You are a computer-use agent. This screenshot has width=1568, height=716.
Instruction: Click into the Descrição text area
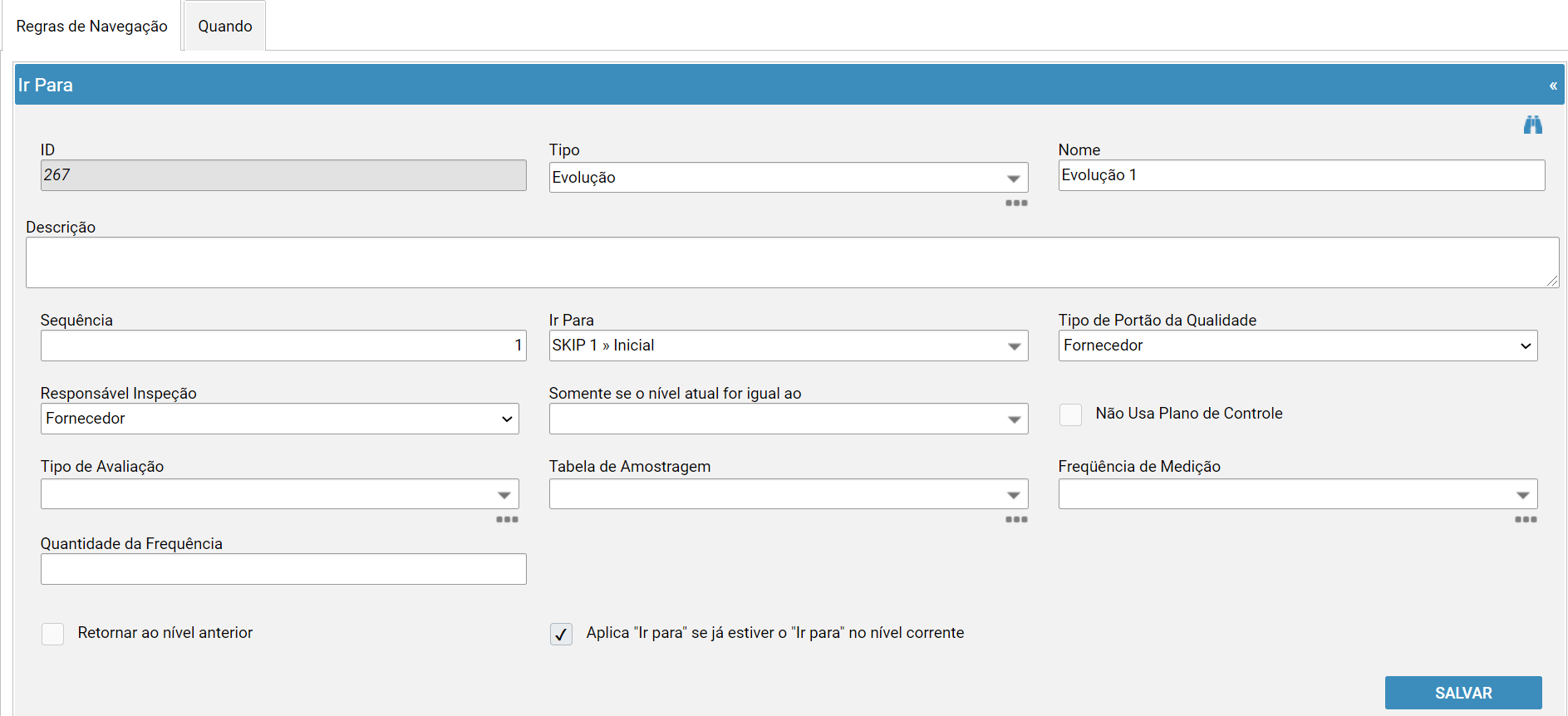[792, 262]
